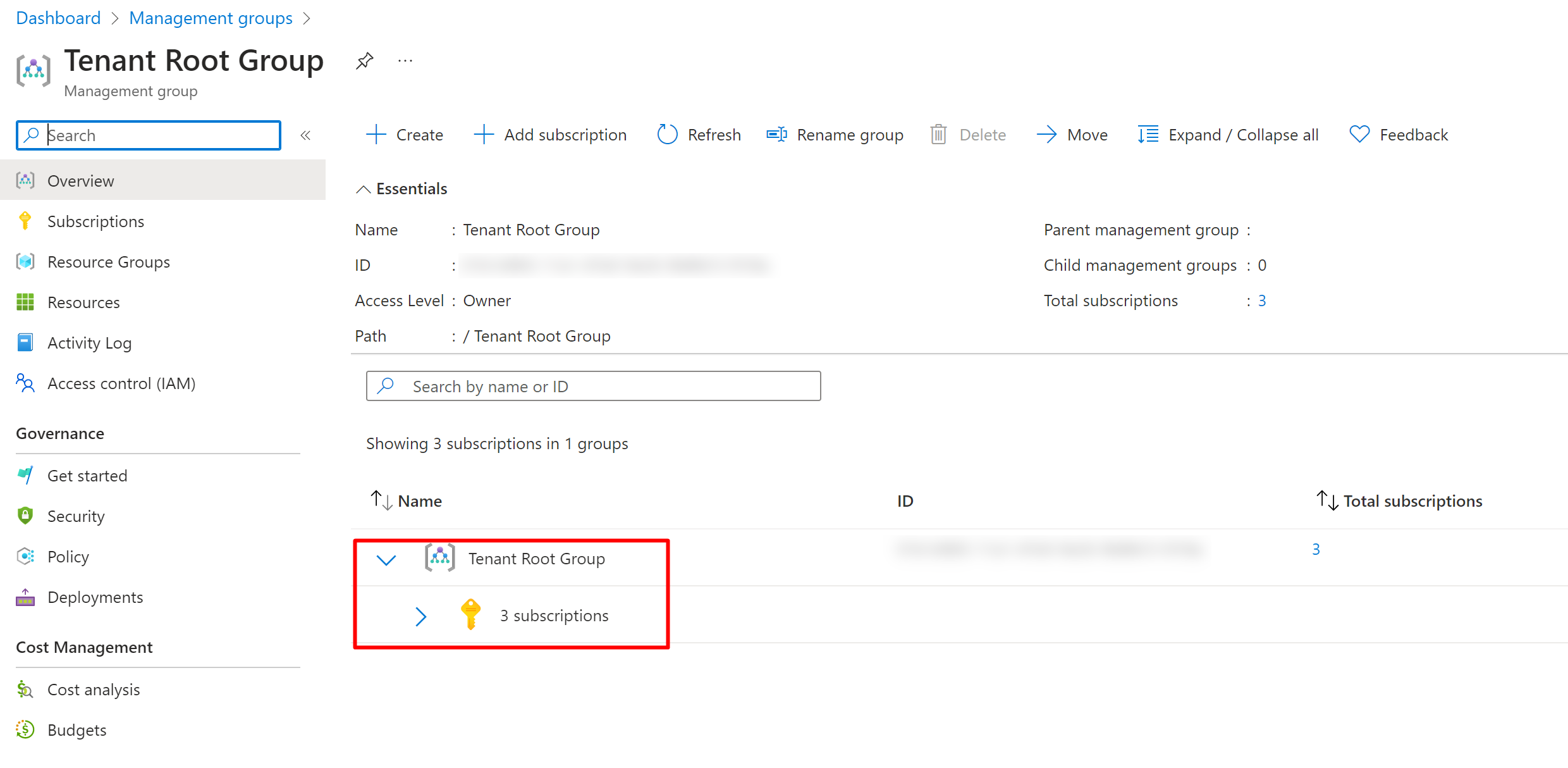Collapse the left sidebar menu
The height and width of the screenshot is (768, 1568).
click(305, 135)
